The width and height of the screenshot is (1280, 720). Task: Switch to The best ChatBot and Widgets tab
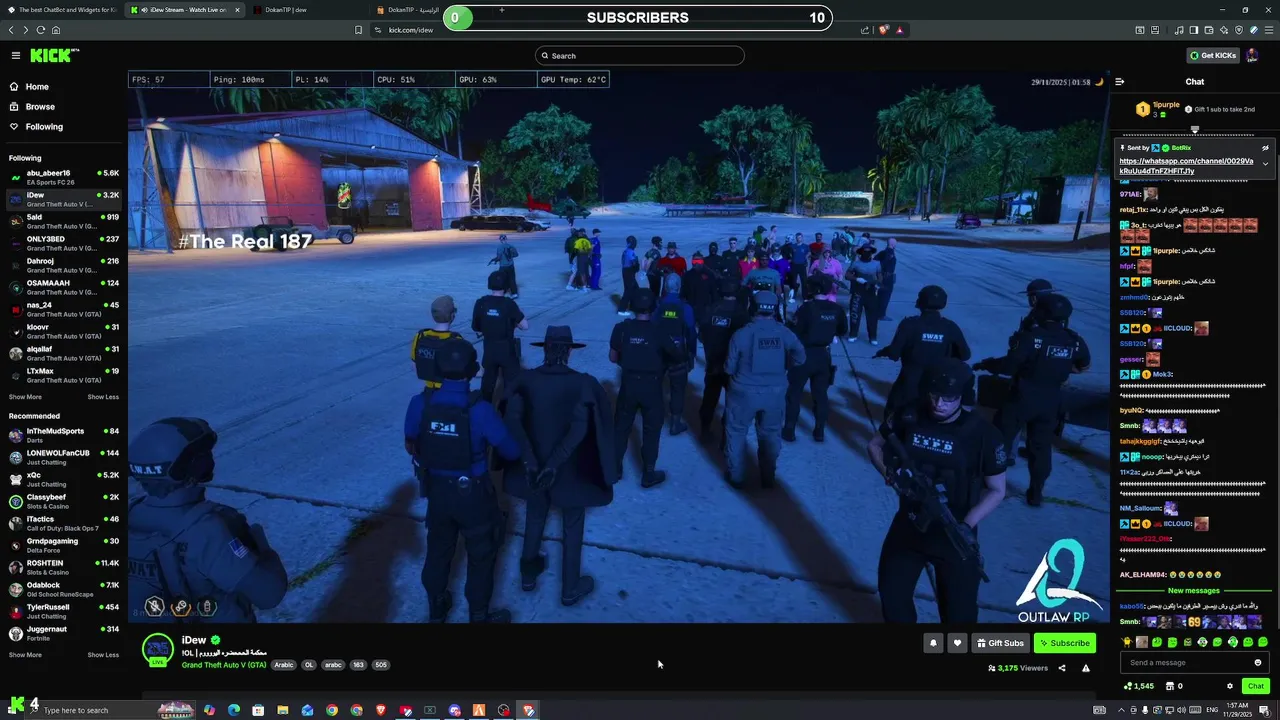click(62, 10)
